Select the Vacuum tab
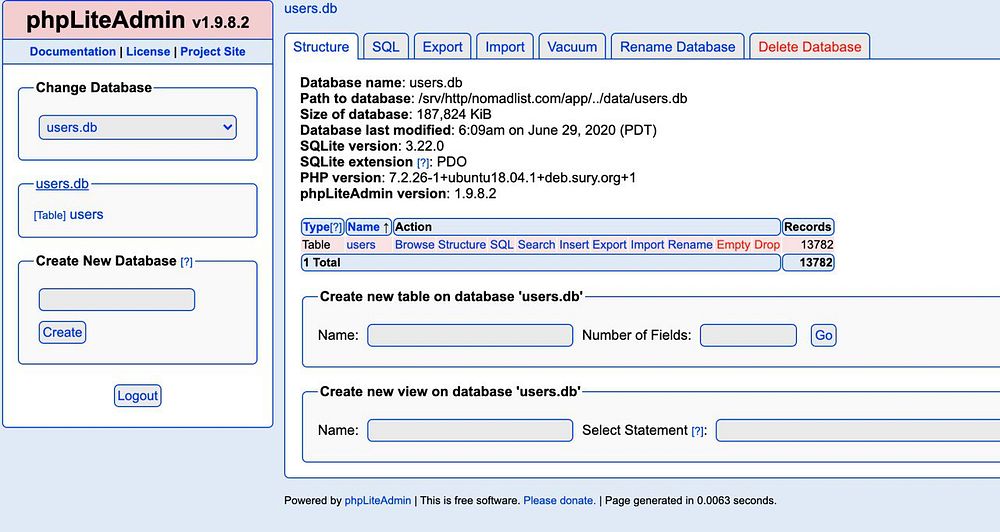Viewport: 1000px width, 532px height. point(572,47)
